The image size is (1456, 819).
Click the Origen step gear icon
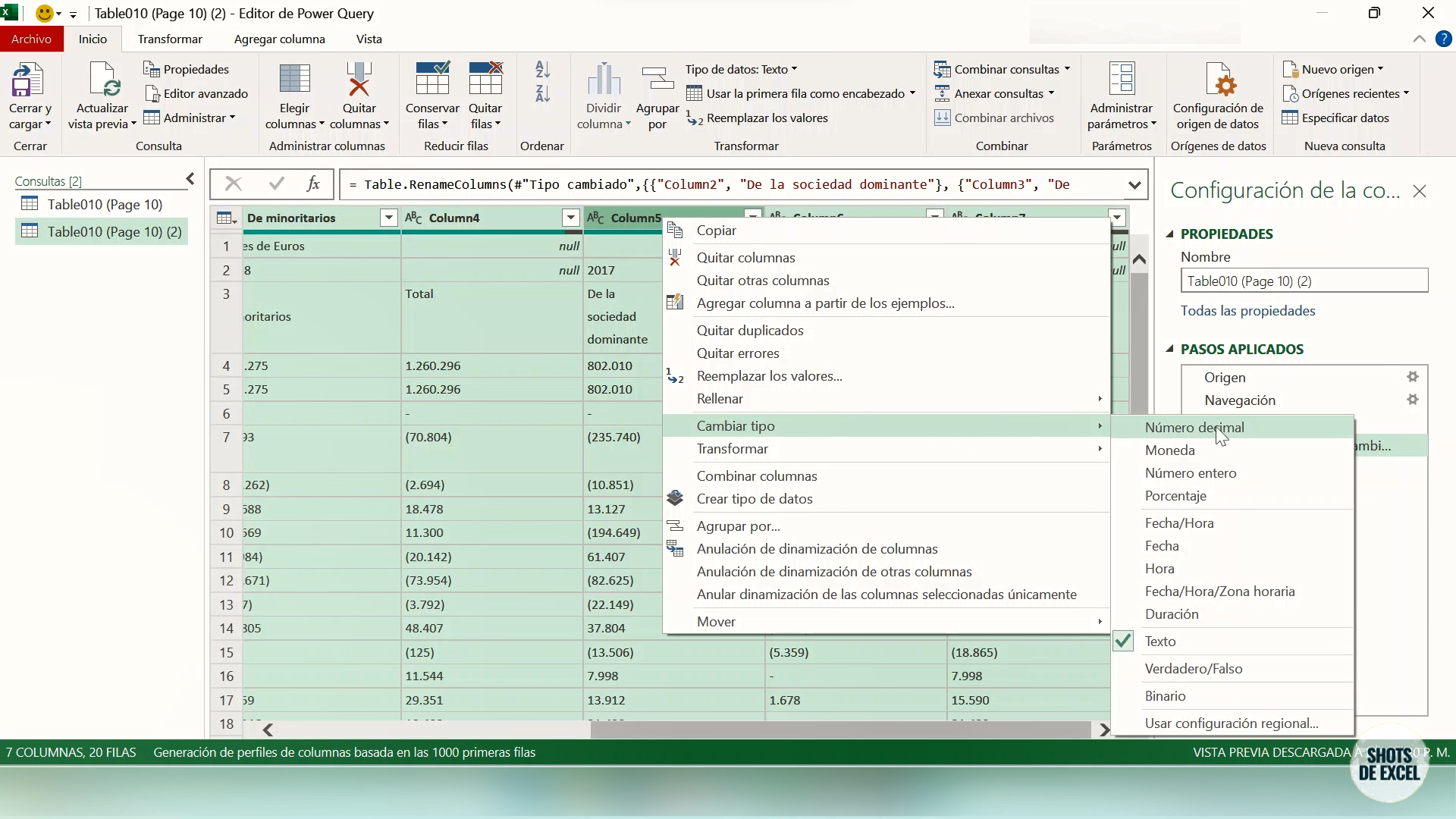(1412, 377)
